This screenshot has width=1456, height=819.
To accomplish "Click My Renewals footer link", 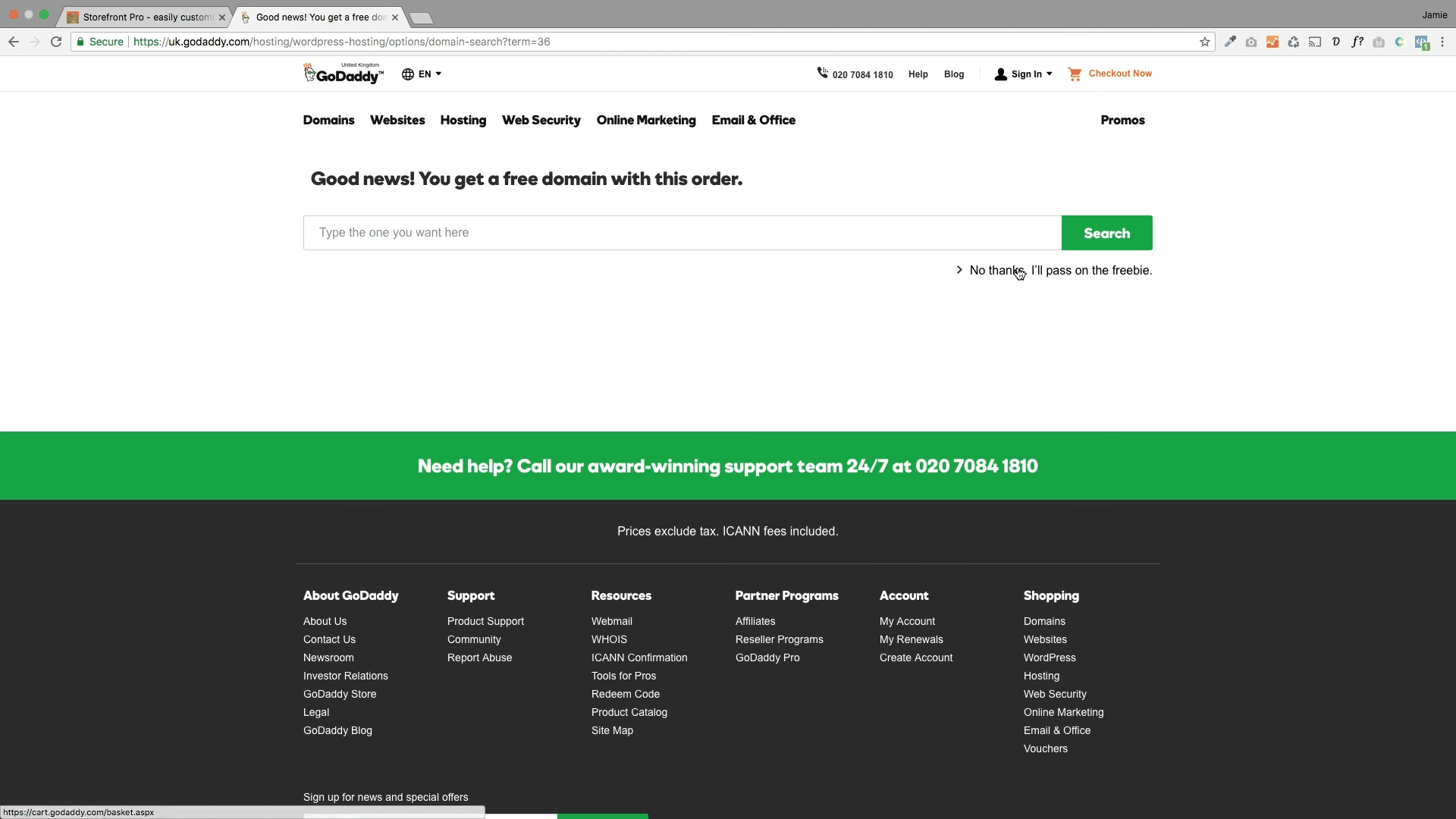I will tap(911, 639).
